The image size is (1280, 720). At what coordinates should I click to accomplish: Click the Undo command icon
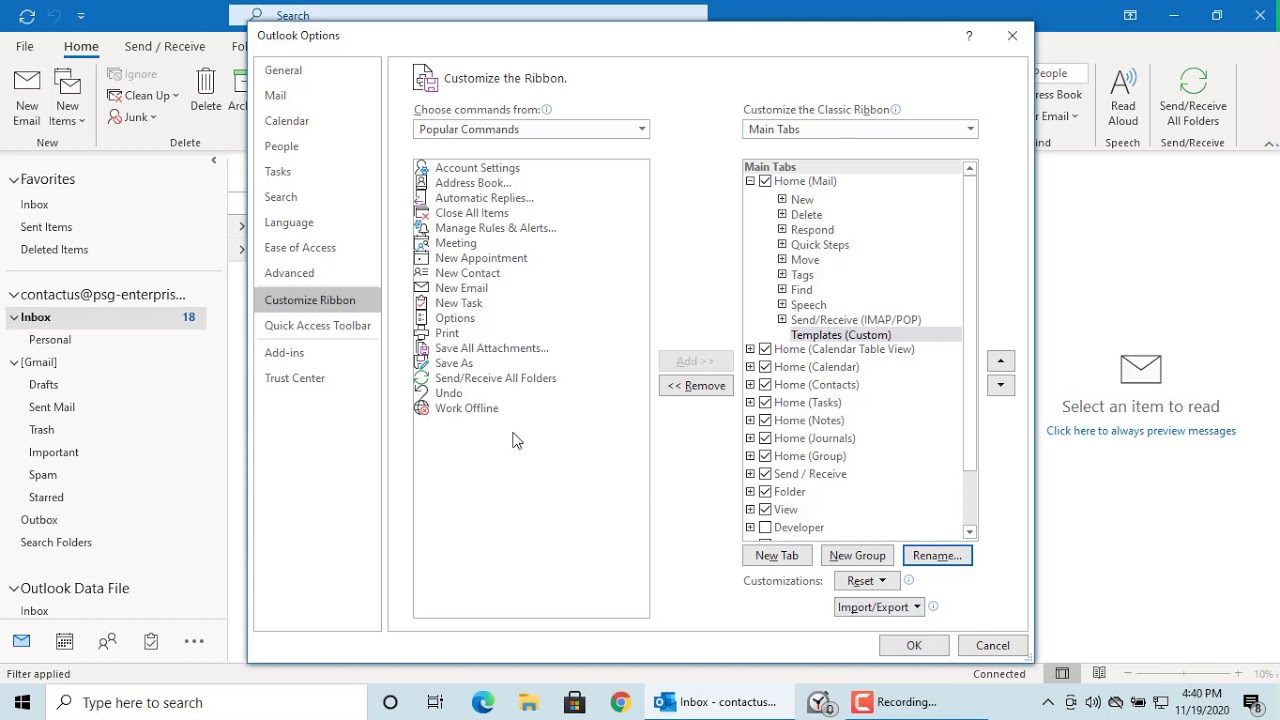click(x=421, y=393)
